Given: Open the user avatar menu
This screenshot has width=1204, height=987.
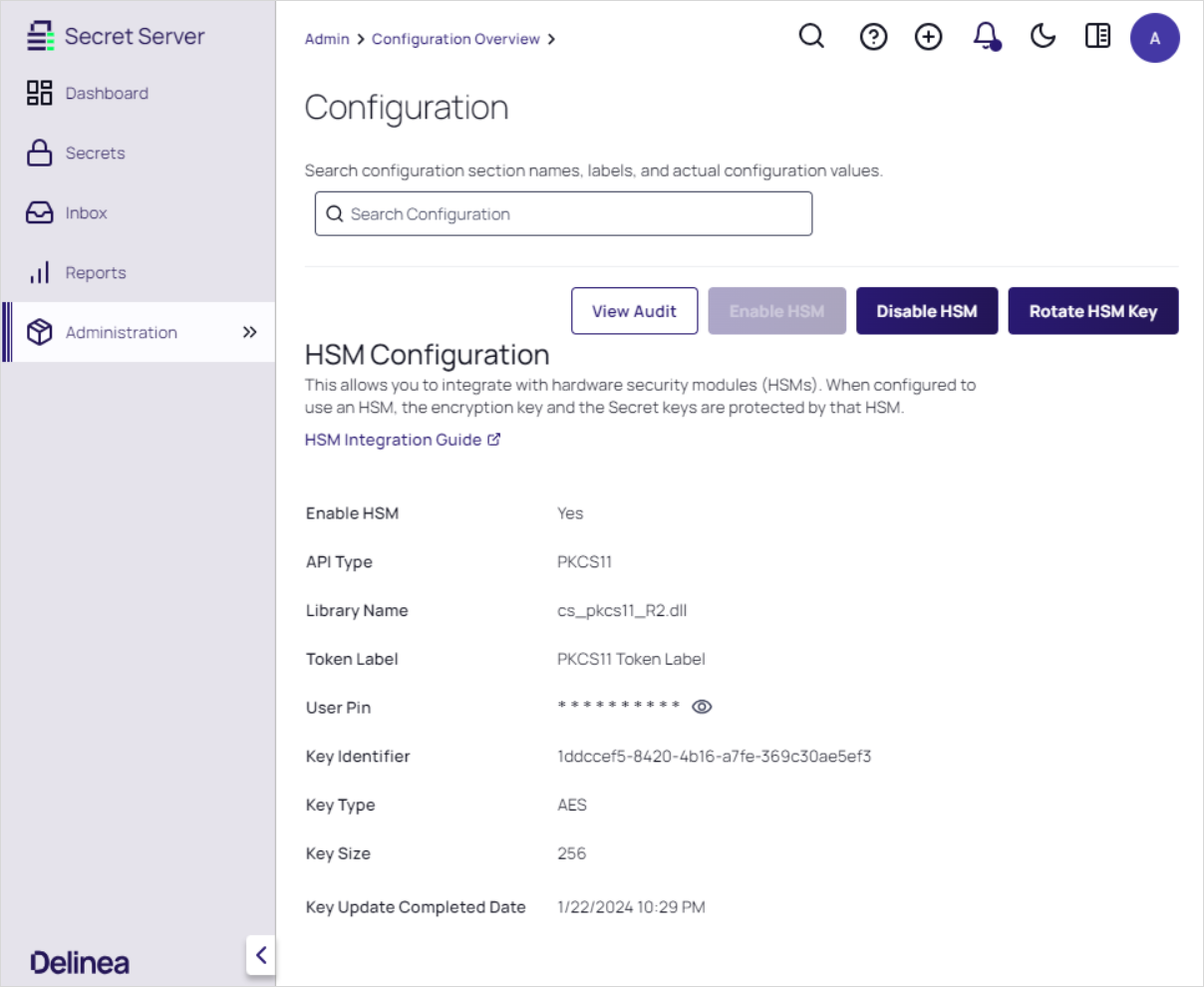Looking at the screenshot, I should pyautogui.click(x=1154, y=39).
